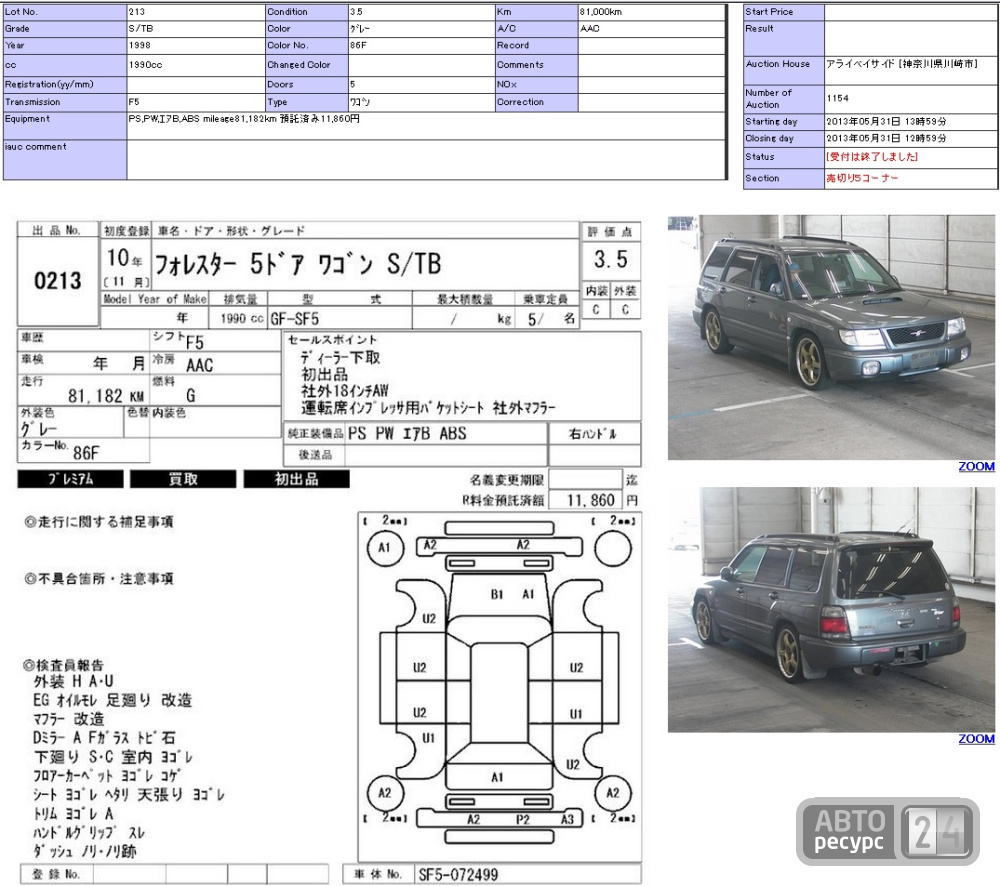Screen dimensions: 1000x886
Task: Click the ZOOM link under rear car photo
Action: click(x=976, y=739)
